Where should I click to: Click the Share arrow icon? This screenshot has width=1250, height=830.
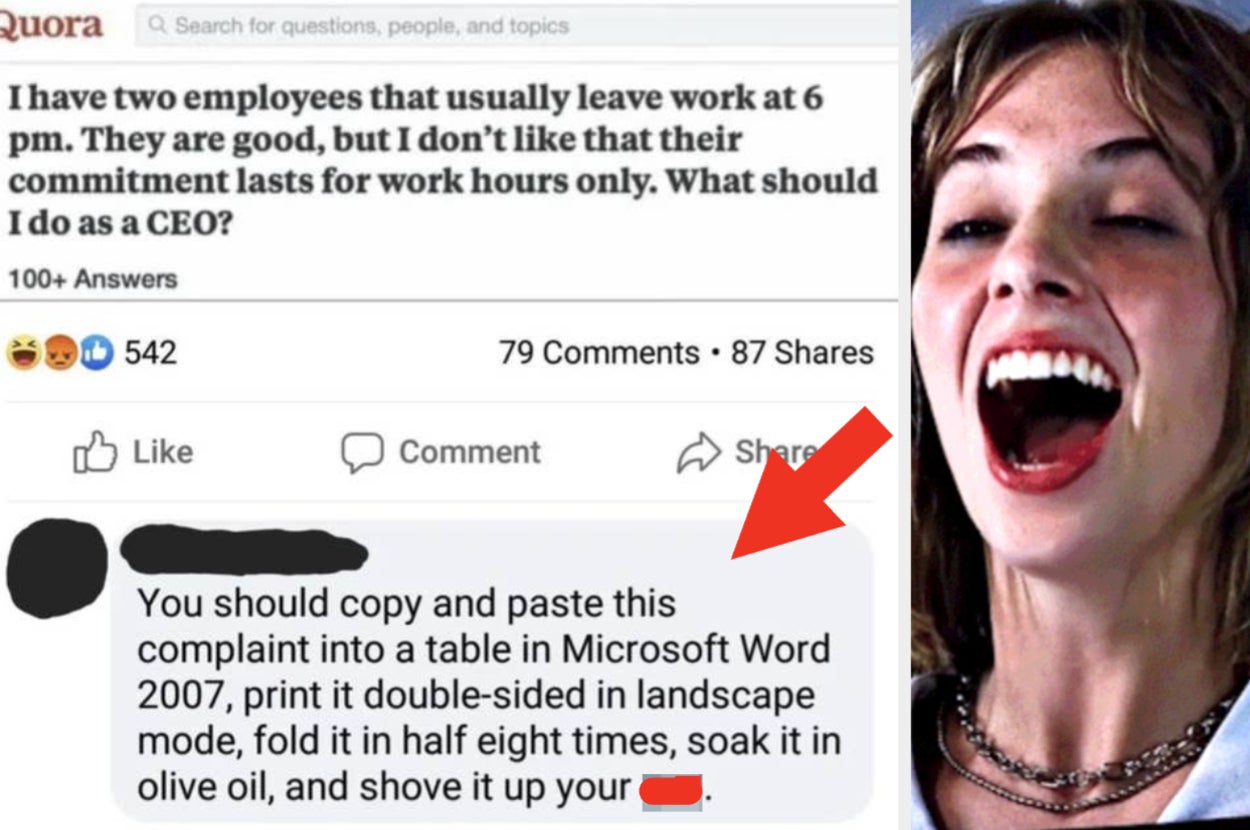tap(699, 452)
